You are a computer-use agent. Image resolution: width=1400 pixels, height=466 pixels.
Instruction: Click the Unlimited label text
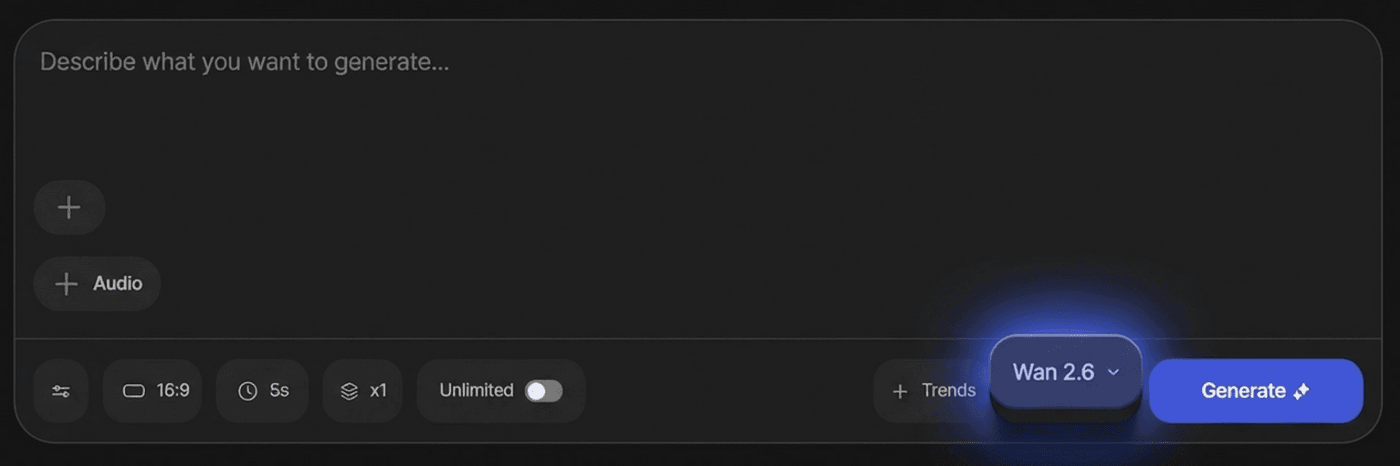476,391
